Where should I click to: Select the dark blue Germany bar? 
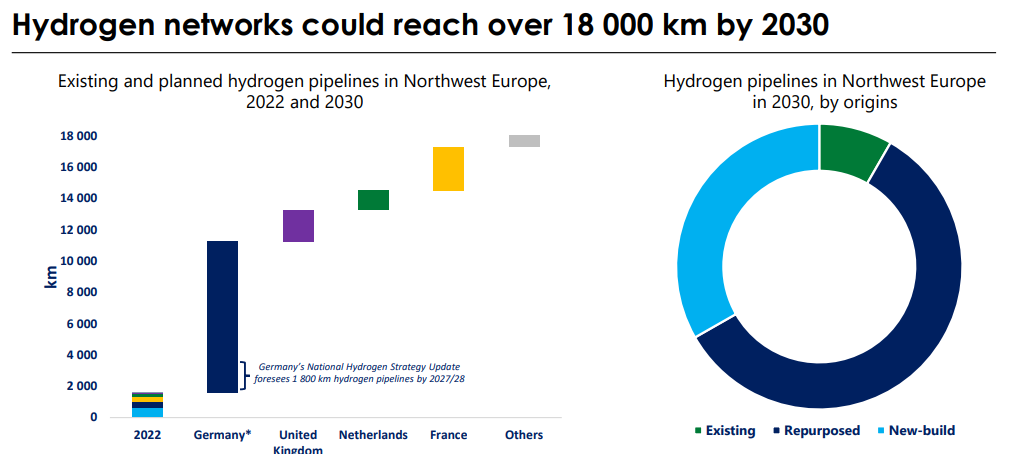(x=223, y=317)
